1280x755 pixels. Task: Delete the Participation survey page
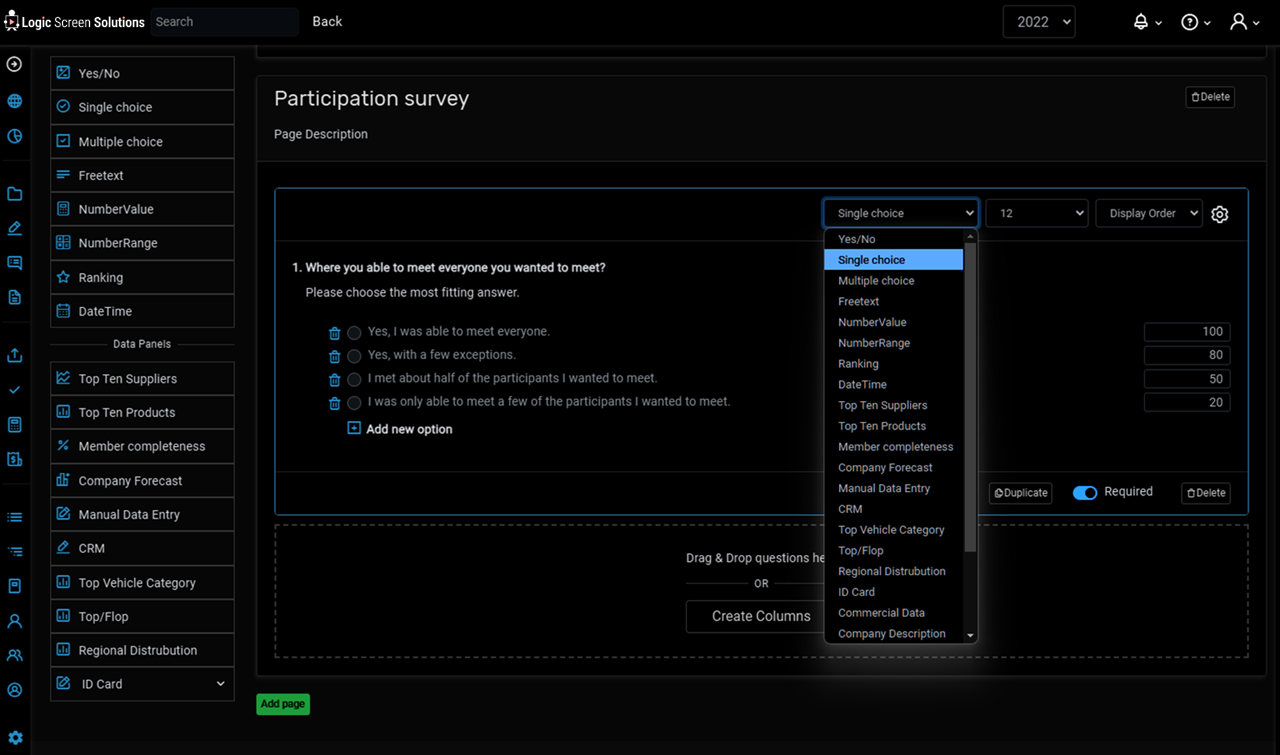[1210, 97]
